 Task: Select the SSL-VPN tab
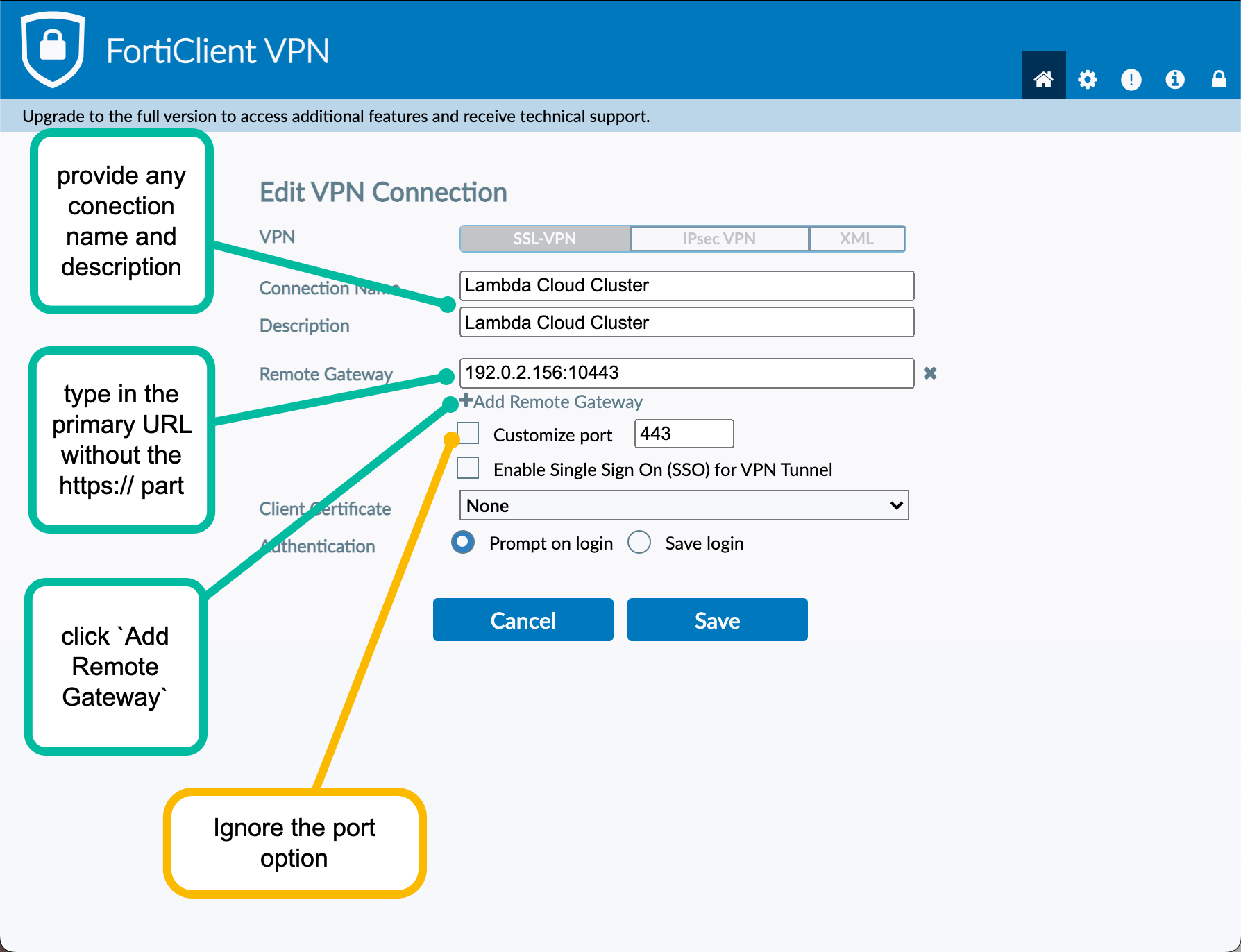point(545,239)
